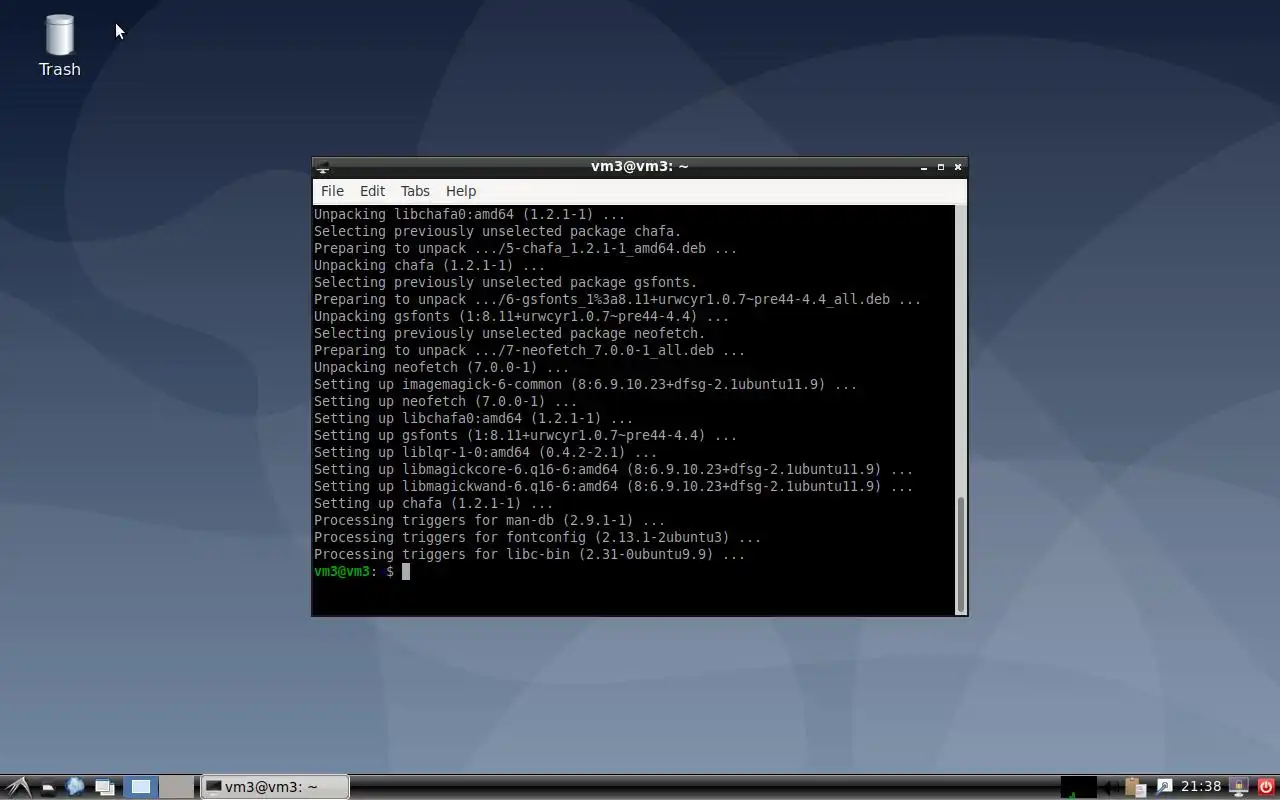Viewport: 1280px width, 800px height.
Task: Click the red power logout icon
Action: tap(1266, 787)
